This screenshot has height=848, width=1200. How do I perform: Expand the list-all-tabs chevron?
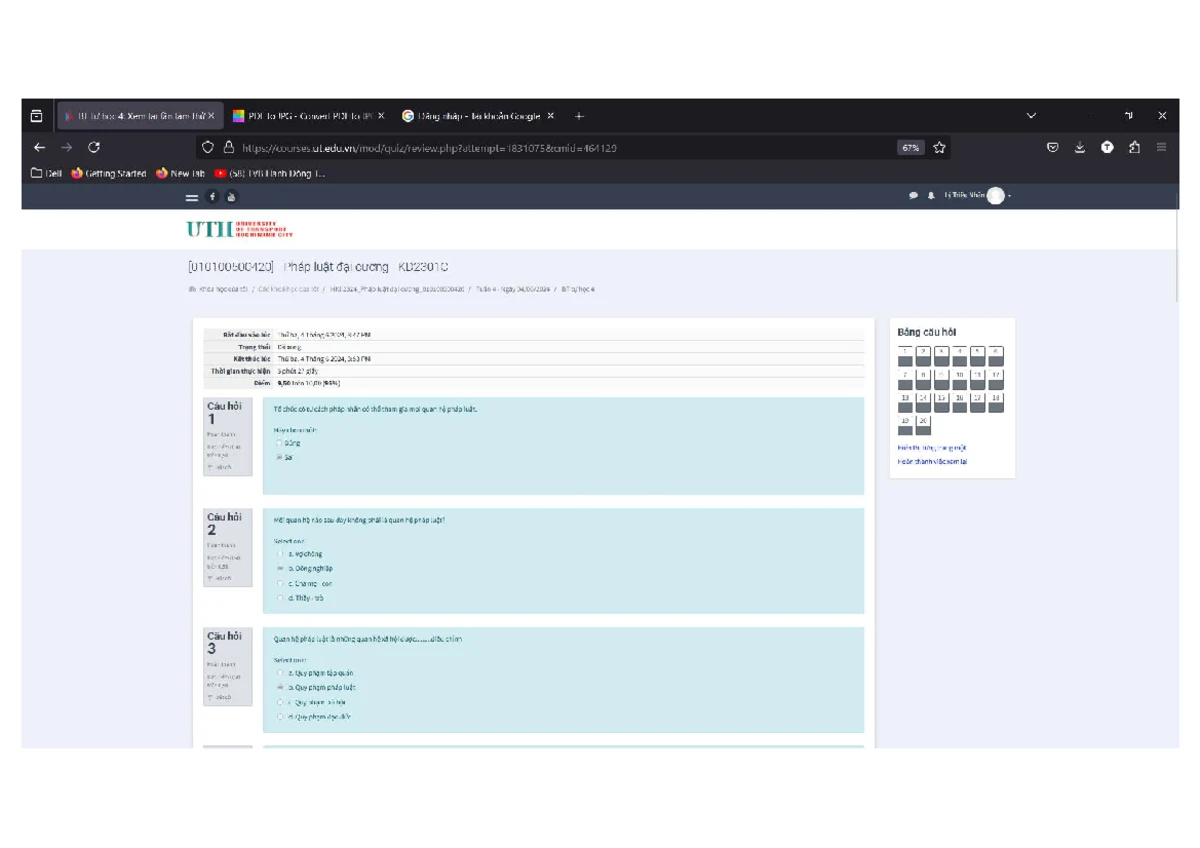(1031, 116)
